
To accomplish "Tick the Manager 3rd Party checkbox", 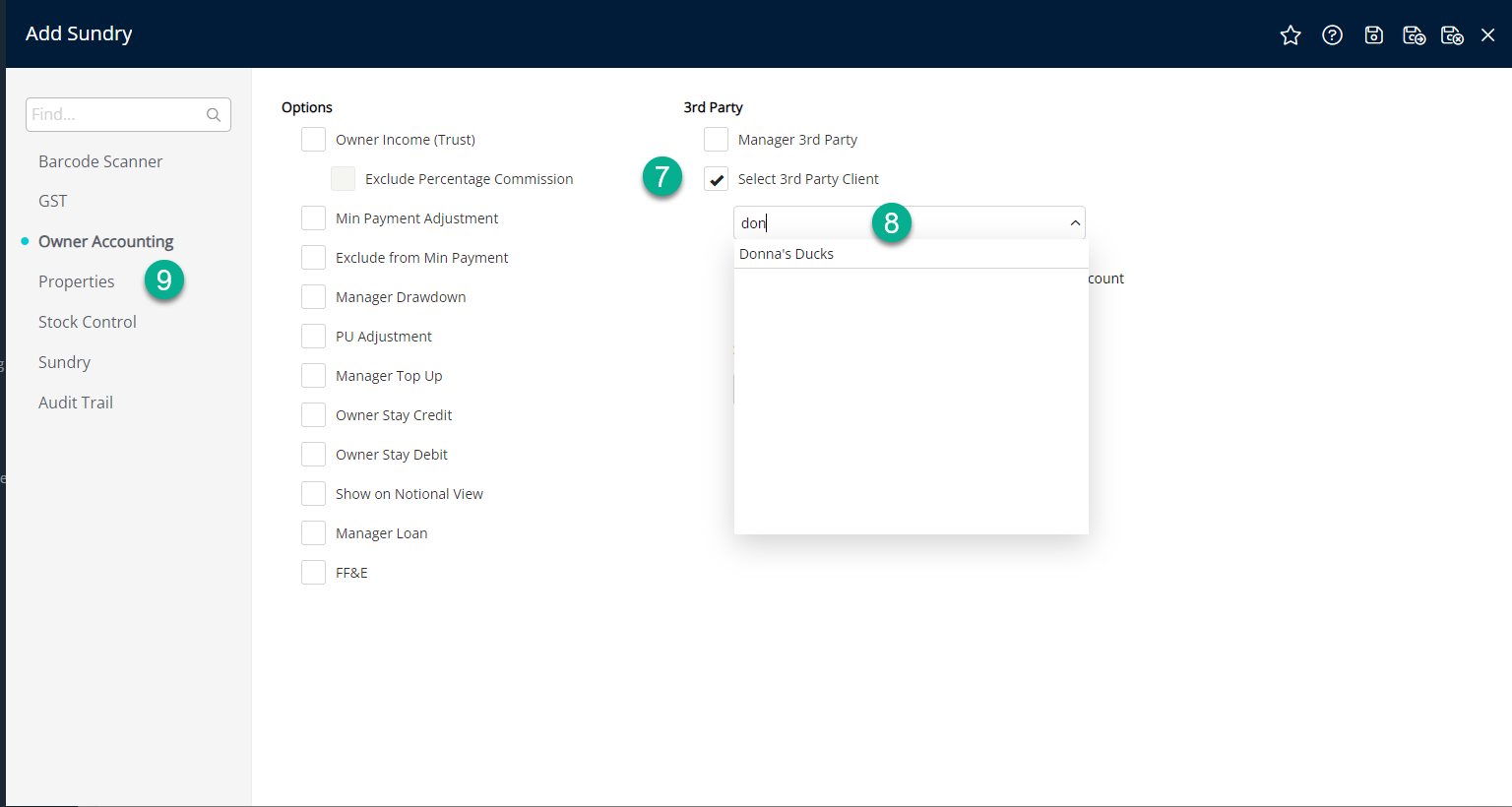I will (717, 140).
